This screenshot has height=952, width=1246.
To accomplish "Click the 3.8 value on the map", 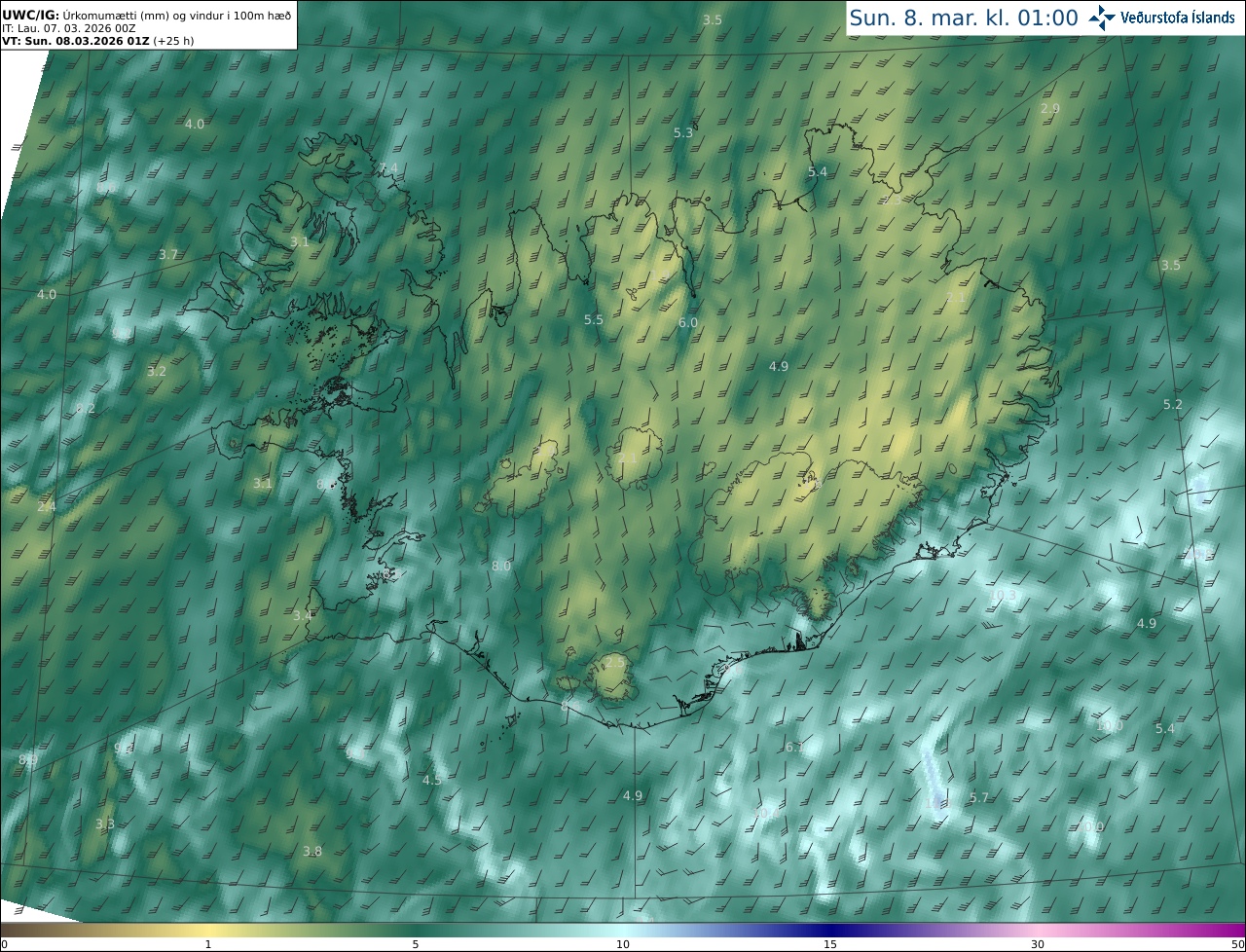I will [312, 851].
